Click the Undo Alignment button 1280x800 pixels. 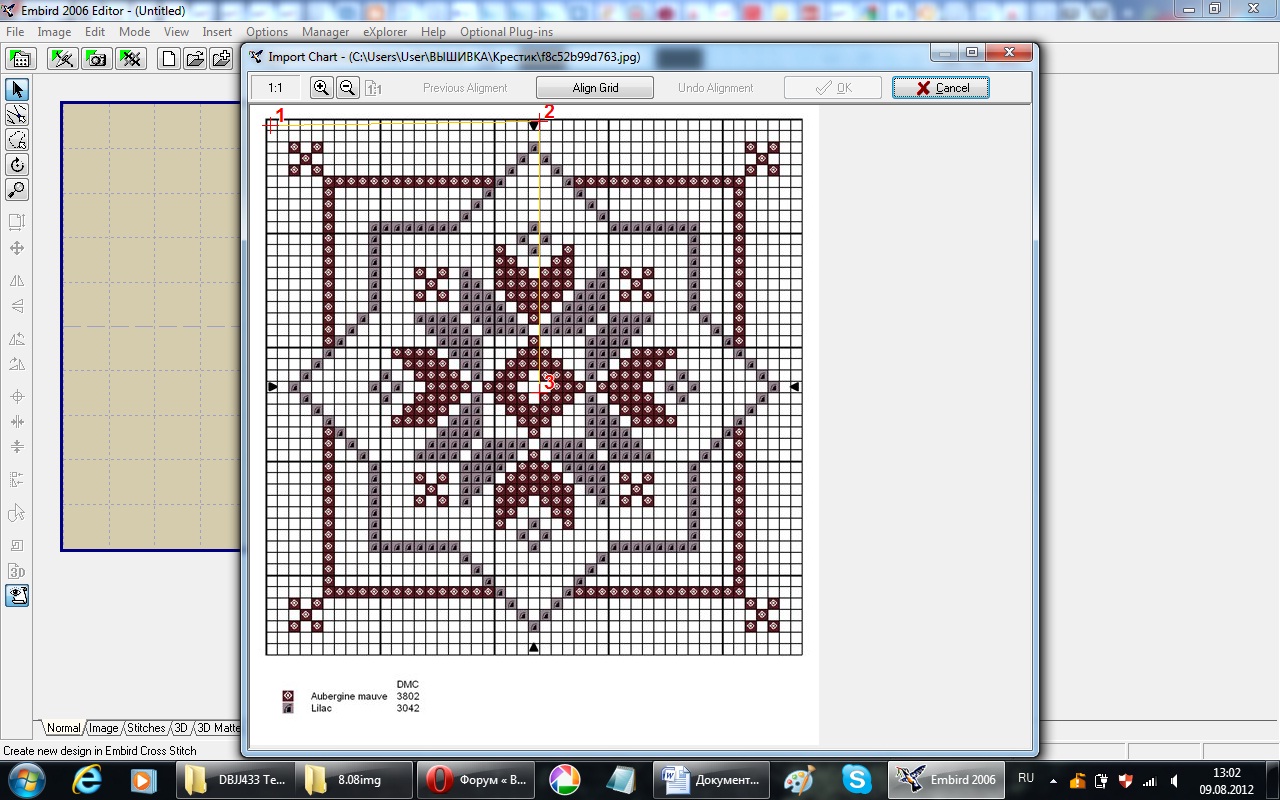pyautogui.click(x=716, y=88)
